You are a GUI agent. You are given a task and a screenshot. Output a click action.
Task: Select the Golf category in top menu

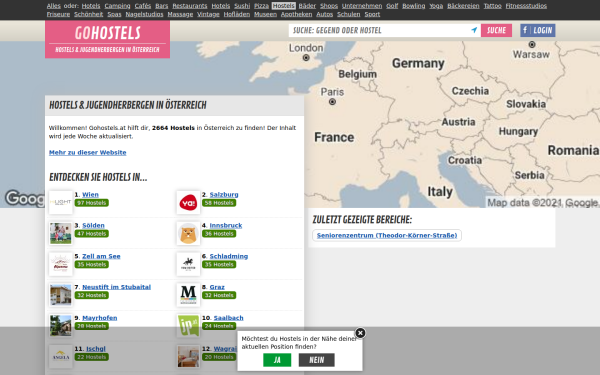tap(392, 6)
